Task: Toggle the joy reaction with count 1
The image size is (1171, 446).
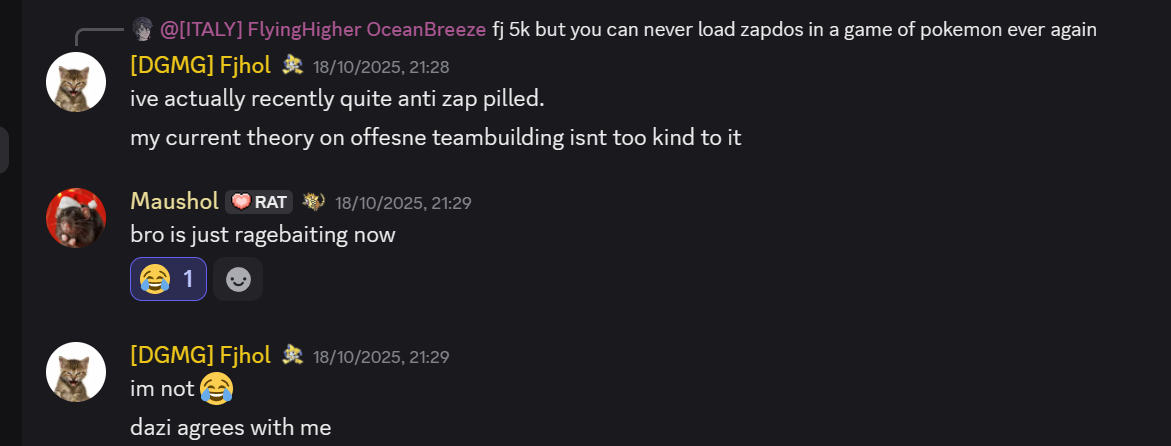Action: [168, 279]
